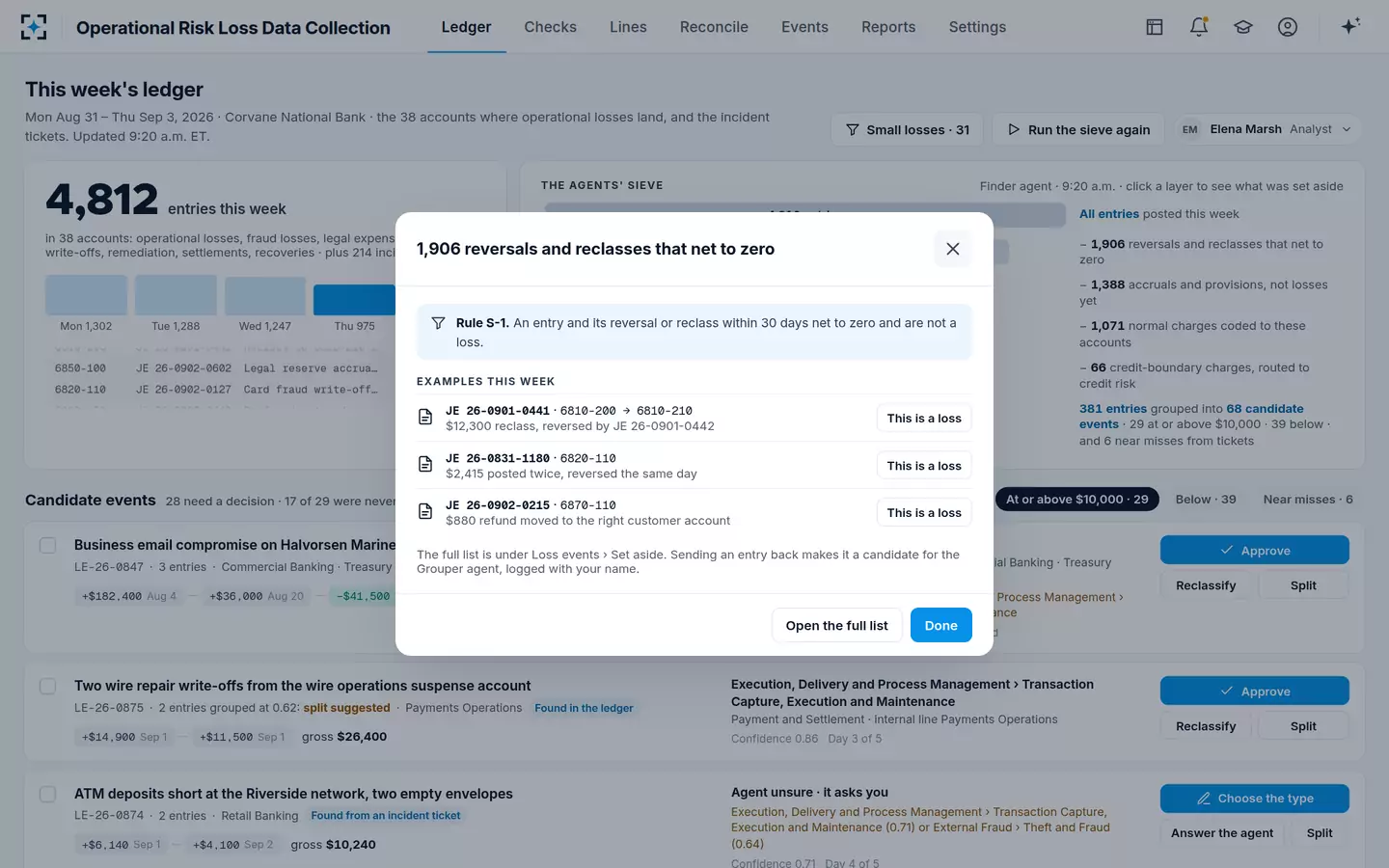Screen dimensions: 1389x868
Task: Open the Events tab
Action: point(804,27)
